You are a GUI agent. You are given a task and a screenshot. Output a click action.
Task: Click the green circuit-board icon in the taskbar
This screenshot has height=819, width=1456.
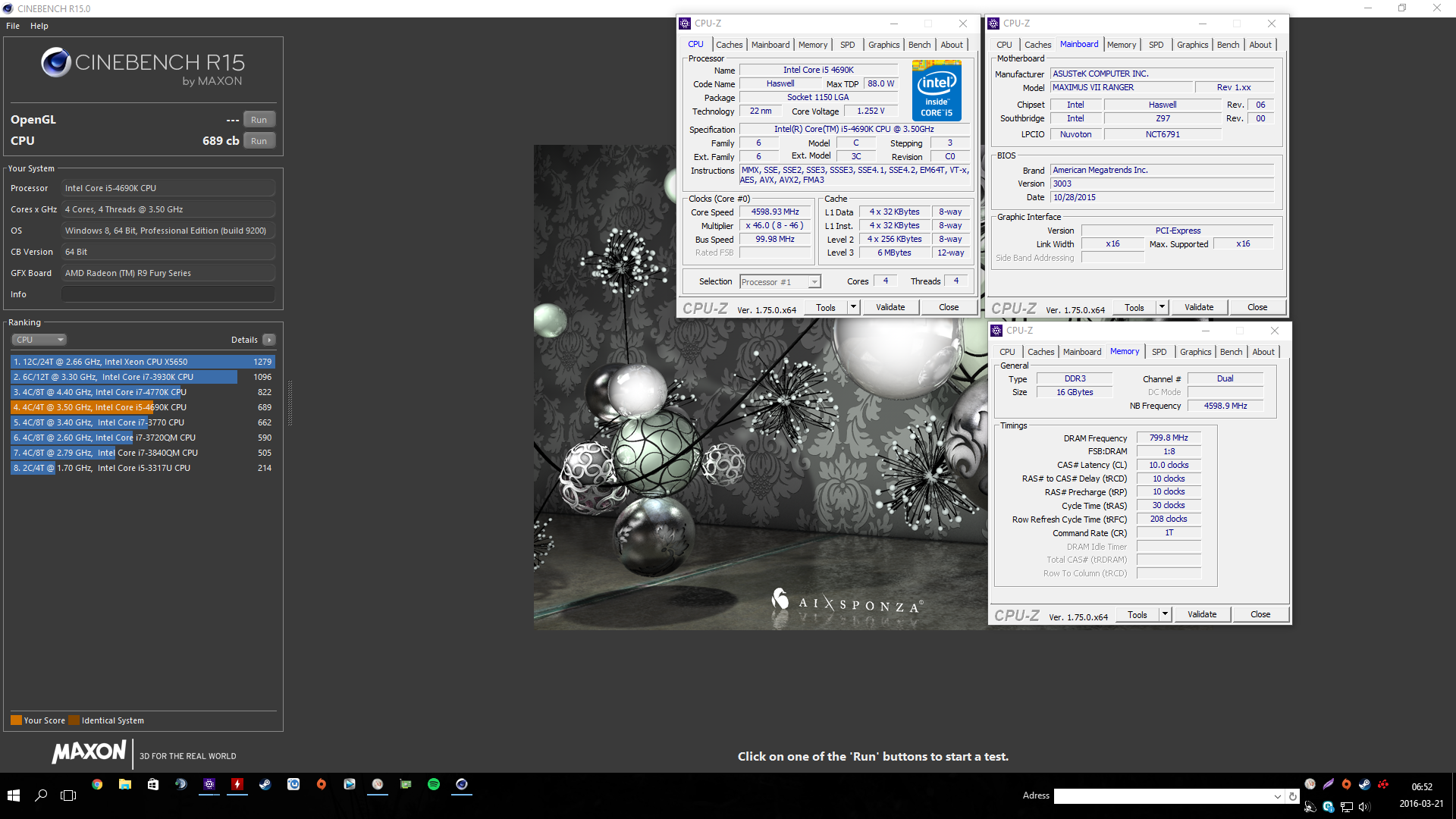point(406,784)
